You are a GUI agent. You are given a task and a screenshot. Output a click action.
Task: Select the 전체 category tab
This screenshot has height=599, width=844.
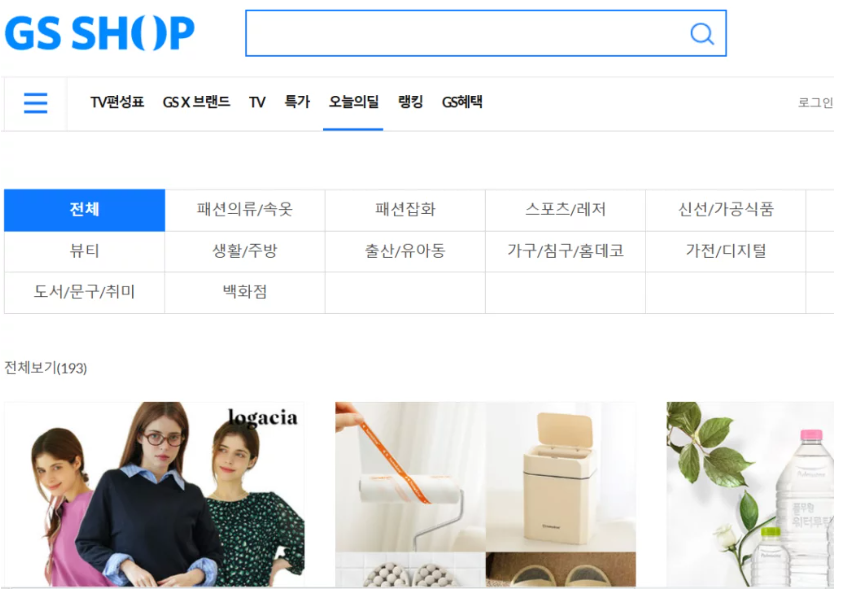click(x=85, y=210)
